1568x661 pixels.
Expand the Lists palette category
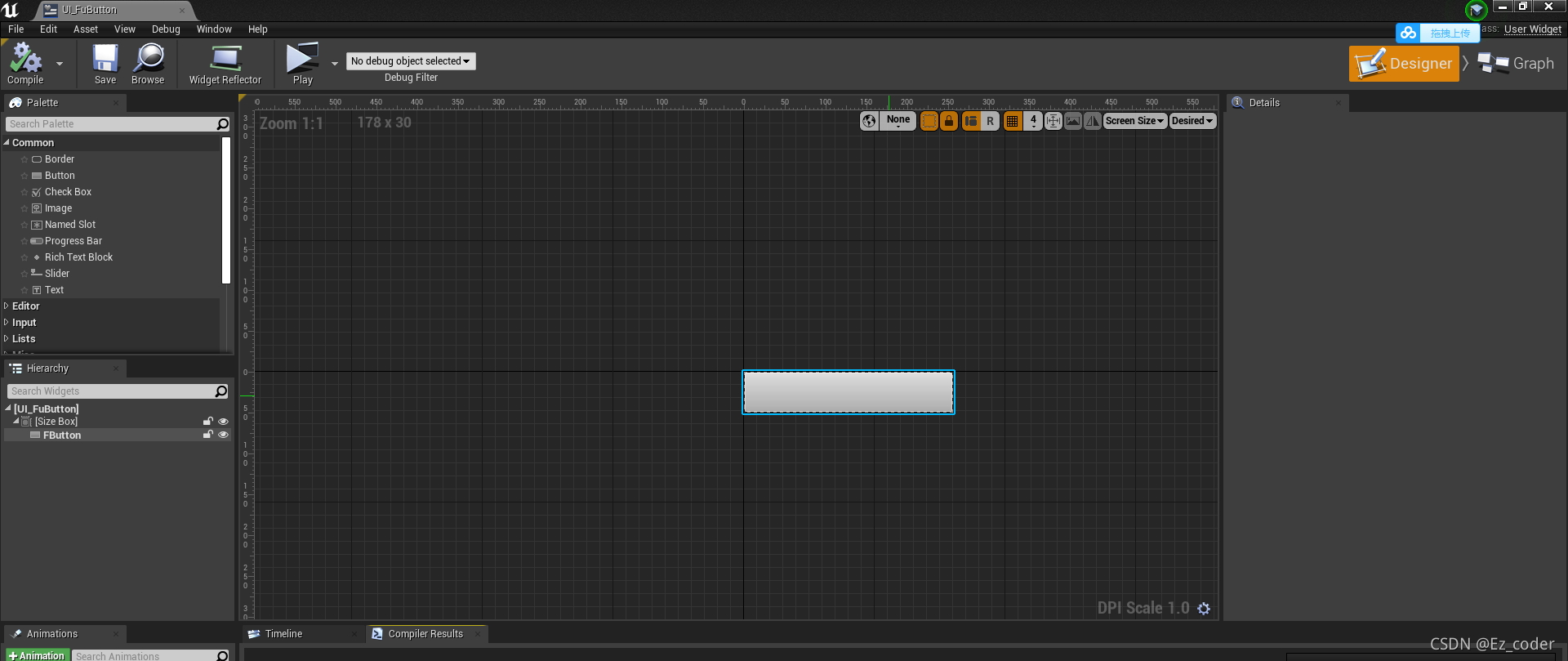click(x=7, y=338)
